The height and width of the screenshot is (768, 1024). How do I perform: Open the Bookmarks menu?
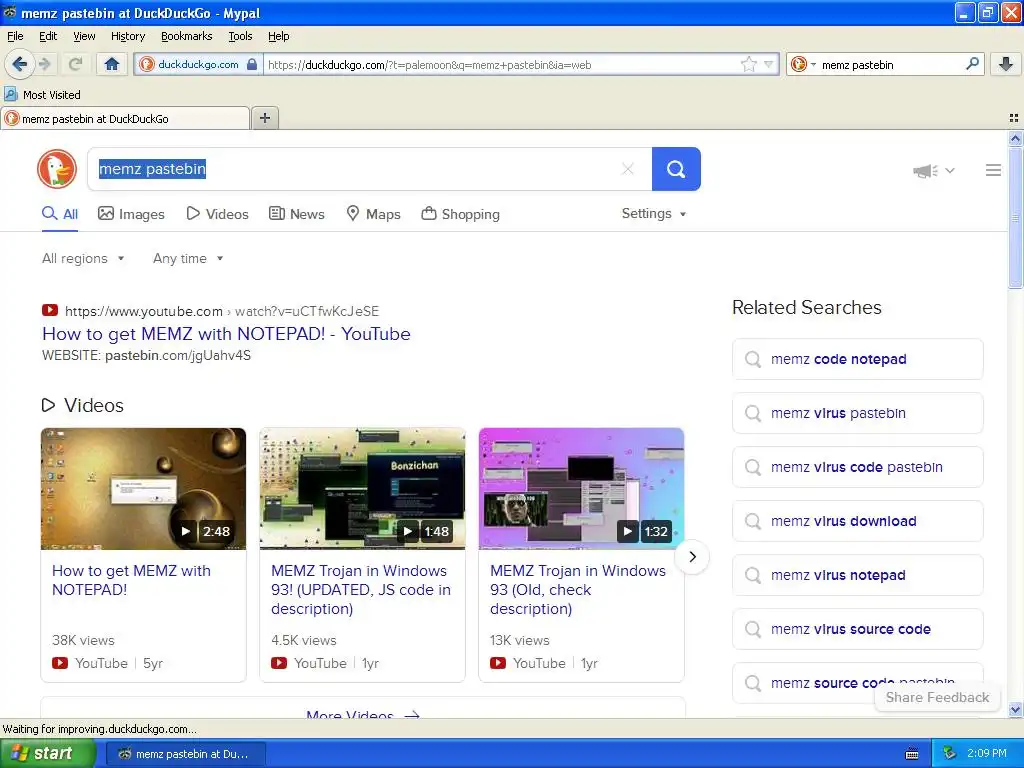coord(186,36)
